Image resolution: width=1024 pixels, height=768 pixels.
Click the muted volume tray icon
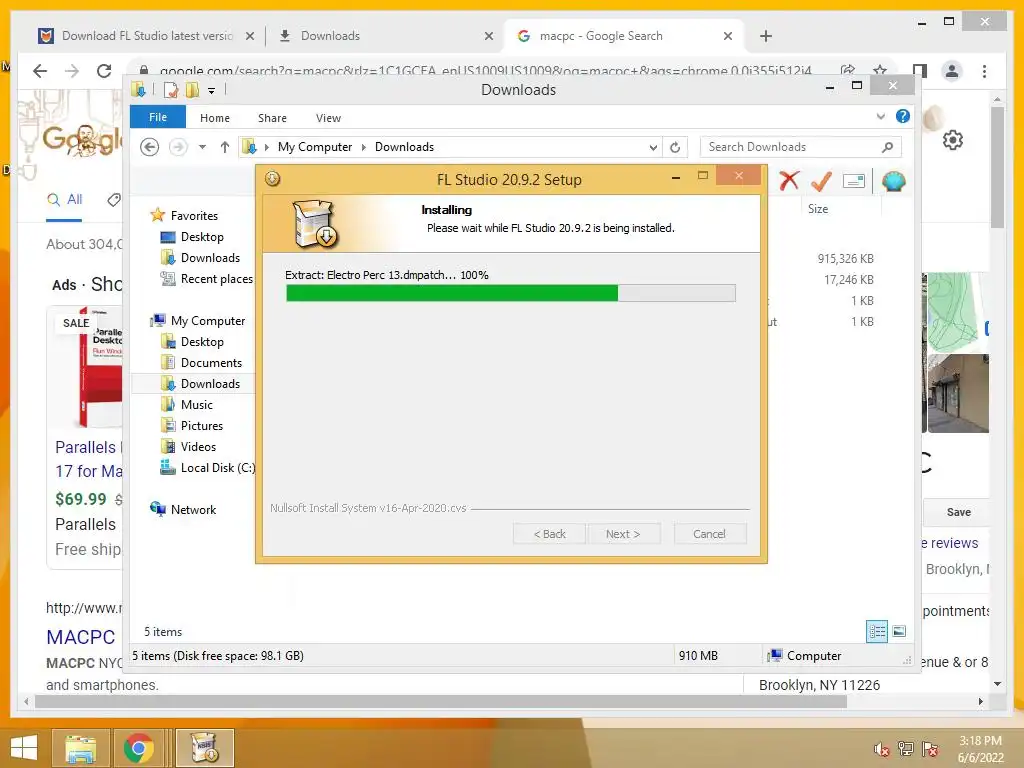881,750
